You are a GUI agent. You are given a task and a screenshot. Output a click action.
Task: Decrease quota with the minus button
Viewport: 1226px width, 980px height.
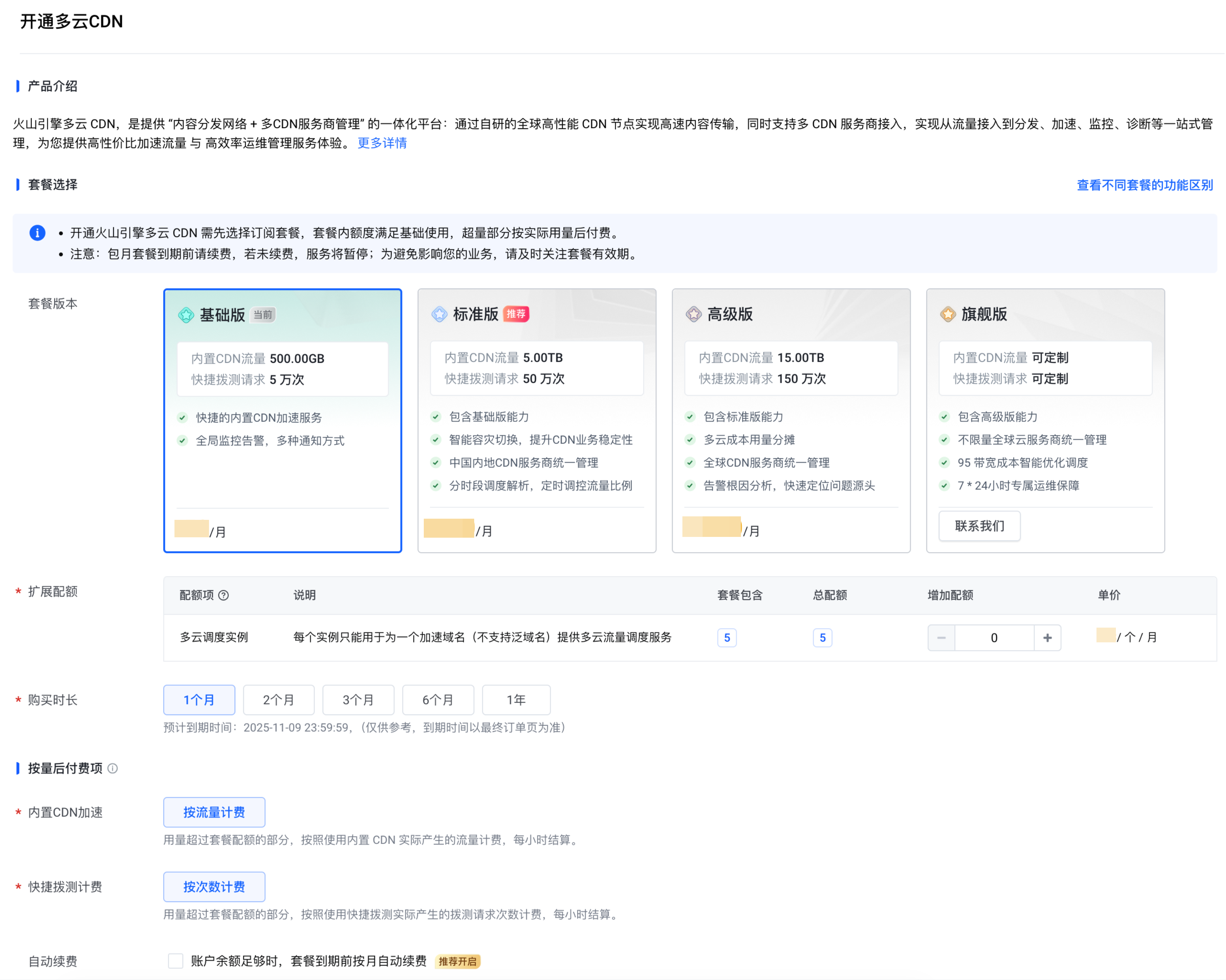[942, 638]
